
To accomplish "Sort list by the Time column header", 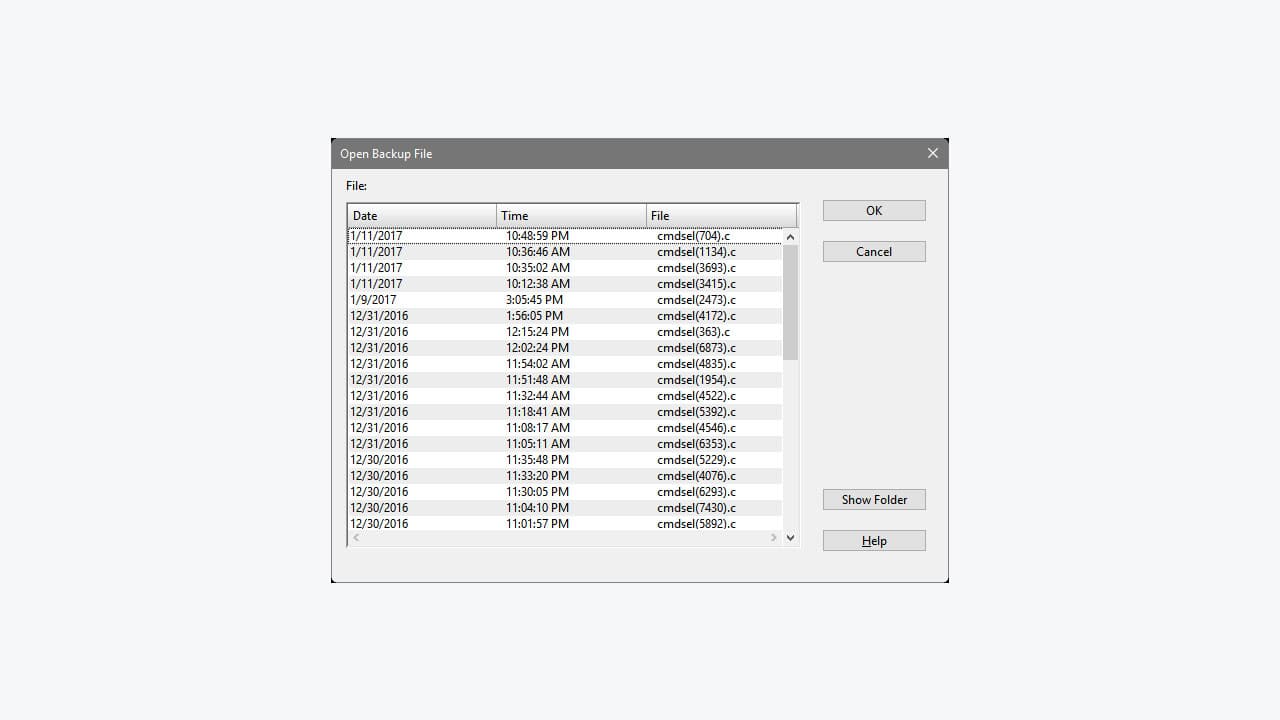I will point(570,215).
